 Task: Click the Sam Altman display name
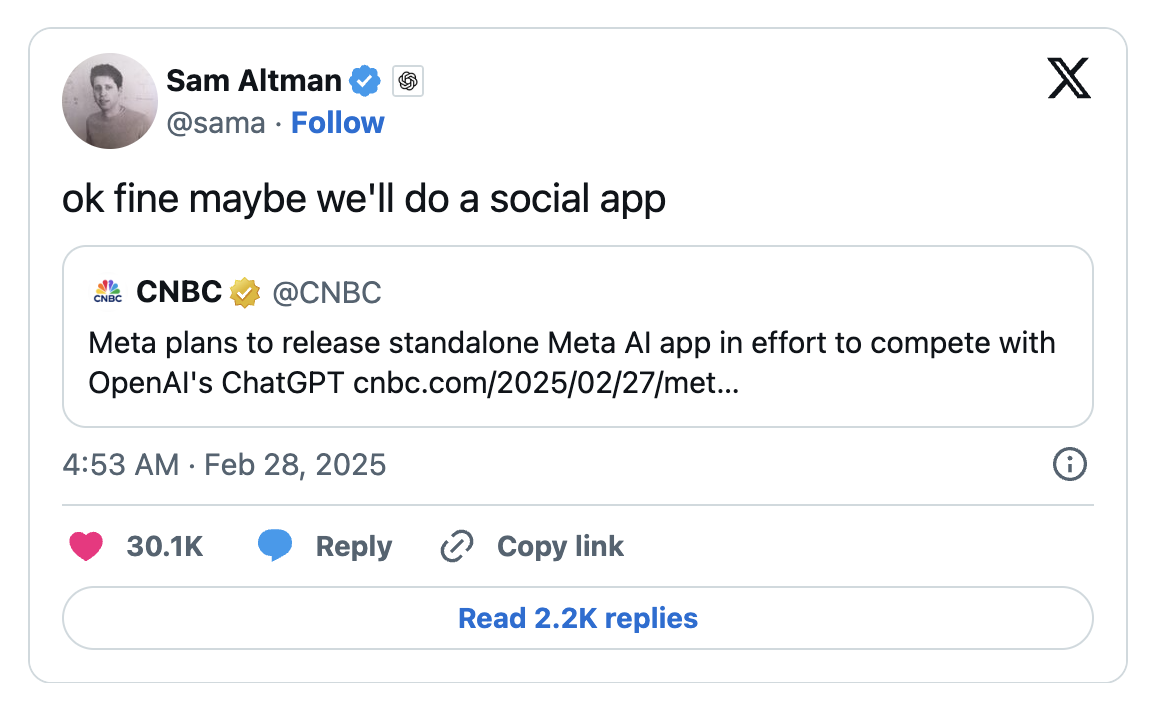click(x=253, y=80)
